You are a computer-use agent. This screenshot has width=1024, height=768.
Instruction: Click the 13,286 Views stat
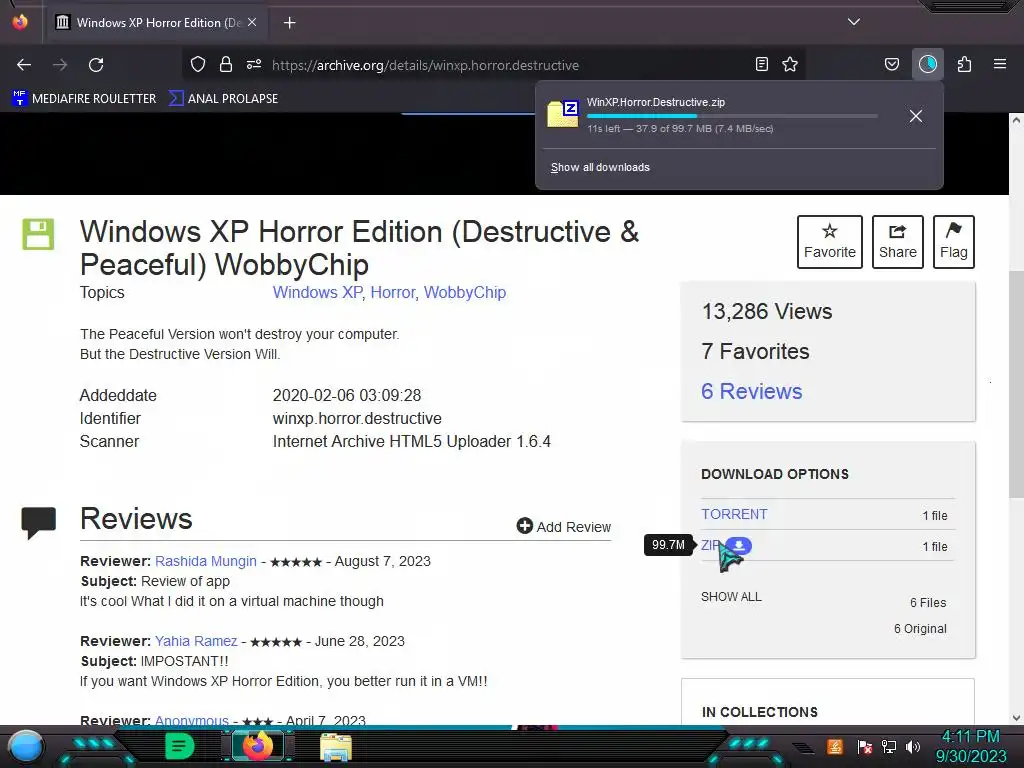[767, 312]
